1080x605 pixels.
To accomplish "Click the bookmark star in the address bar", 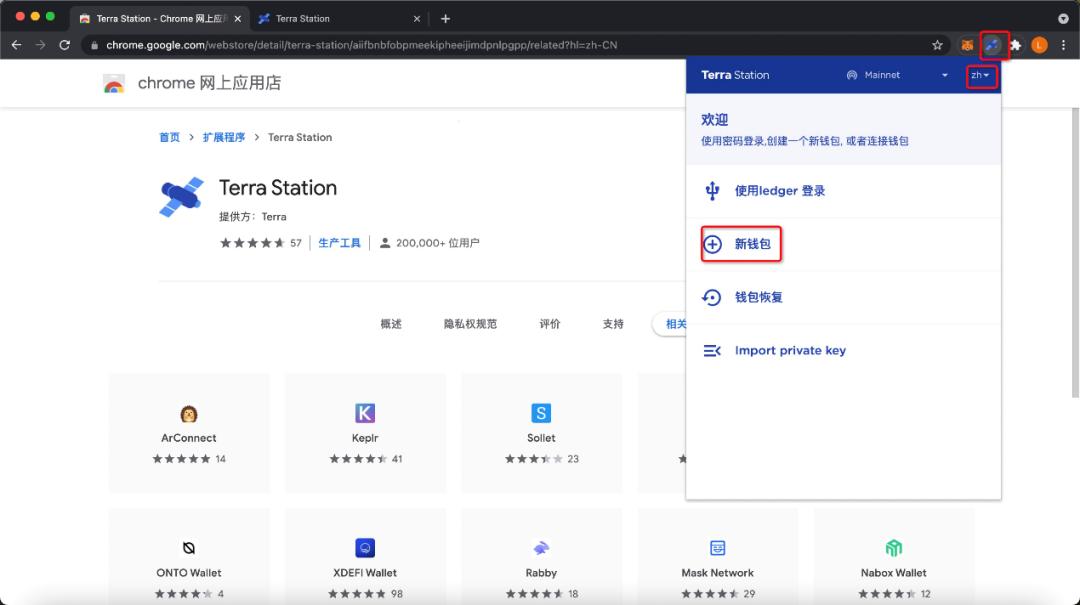I will [x=937, y=45].
